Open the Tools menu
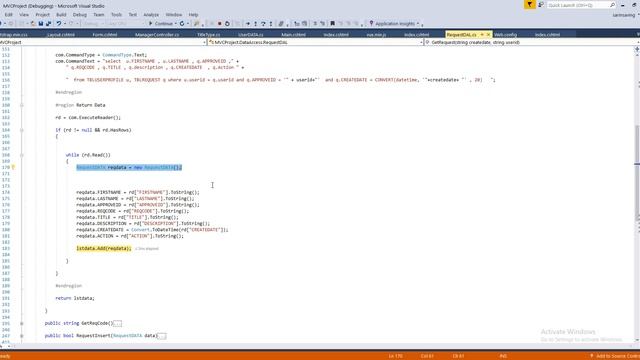Viewport: 640px width, 360px height. 116,15
